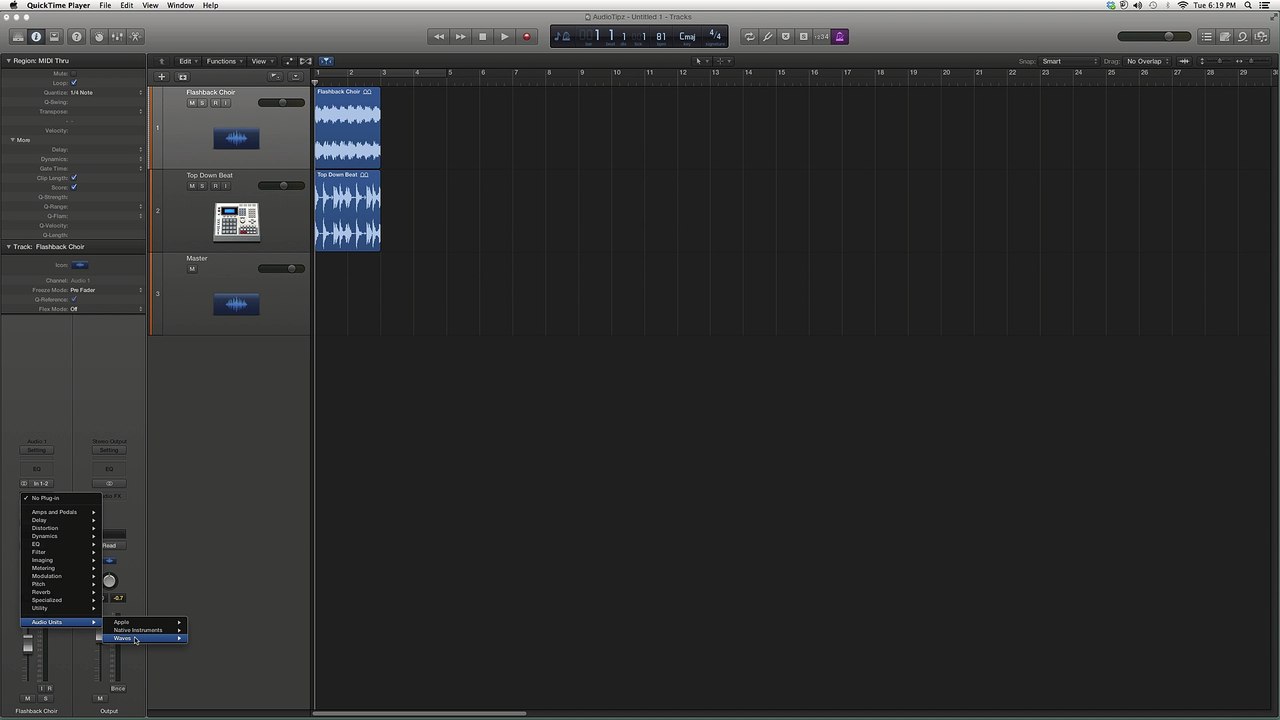The width and height of the screenshot is (1280, 720).
Task: Toggle the Clip Length checkbox
Action: pyautogui.click(x=74, y=178)
